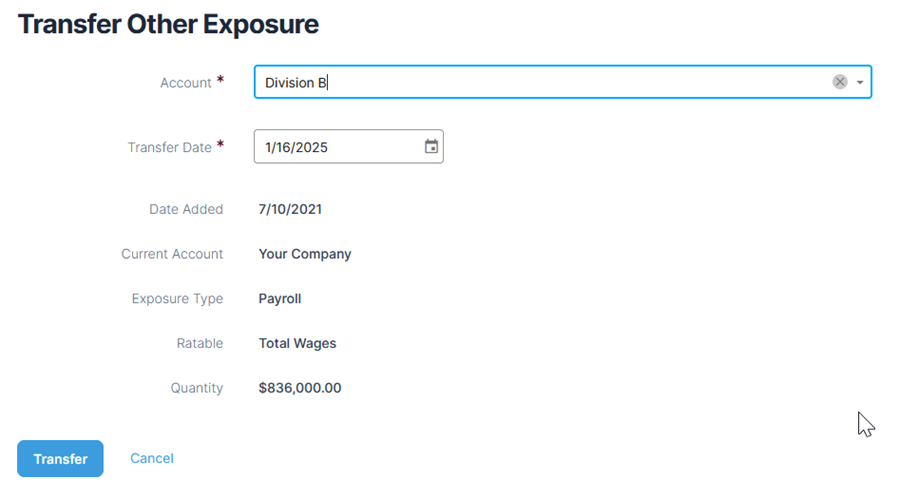Click the Current Account label
The image size is (900, 499).
point(172,254)
